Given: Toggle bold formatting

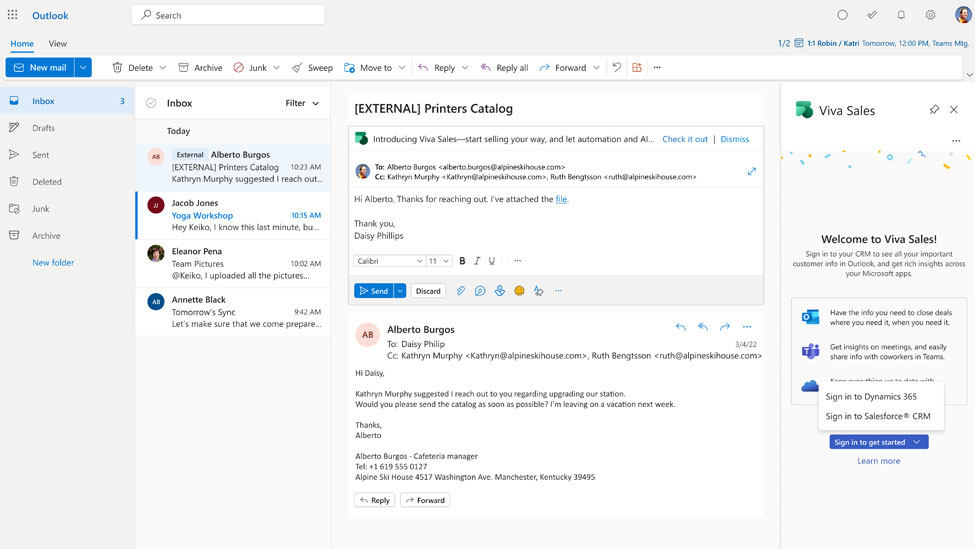Looking at the screenshot, I should click(462, 261).
